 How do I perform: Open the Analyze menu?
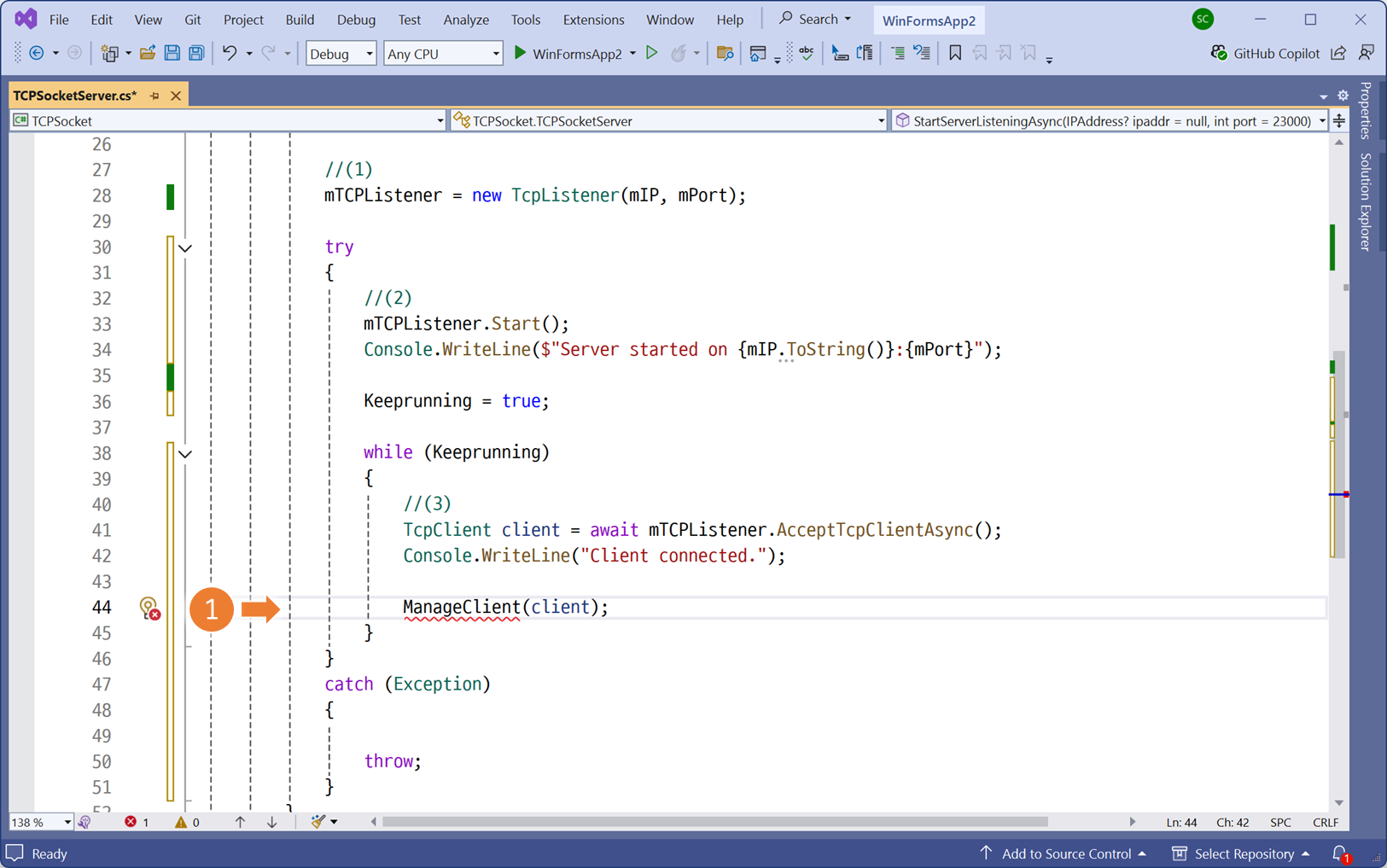pos(466,19)
